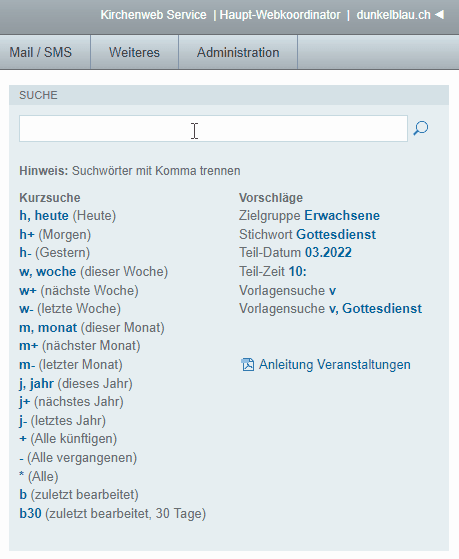Viewport: 459px width, 559px height.
Task: Click the Haupt-Webkoordinator header link
Action: click(280, 15)
